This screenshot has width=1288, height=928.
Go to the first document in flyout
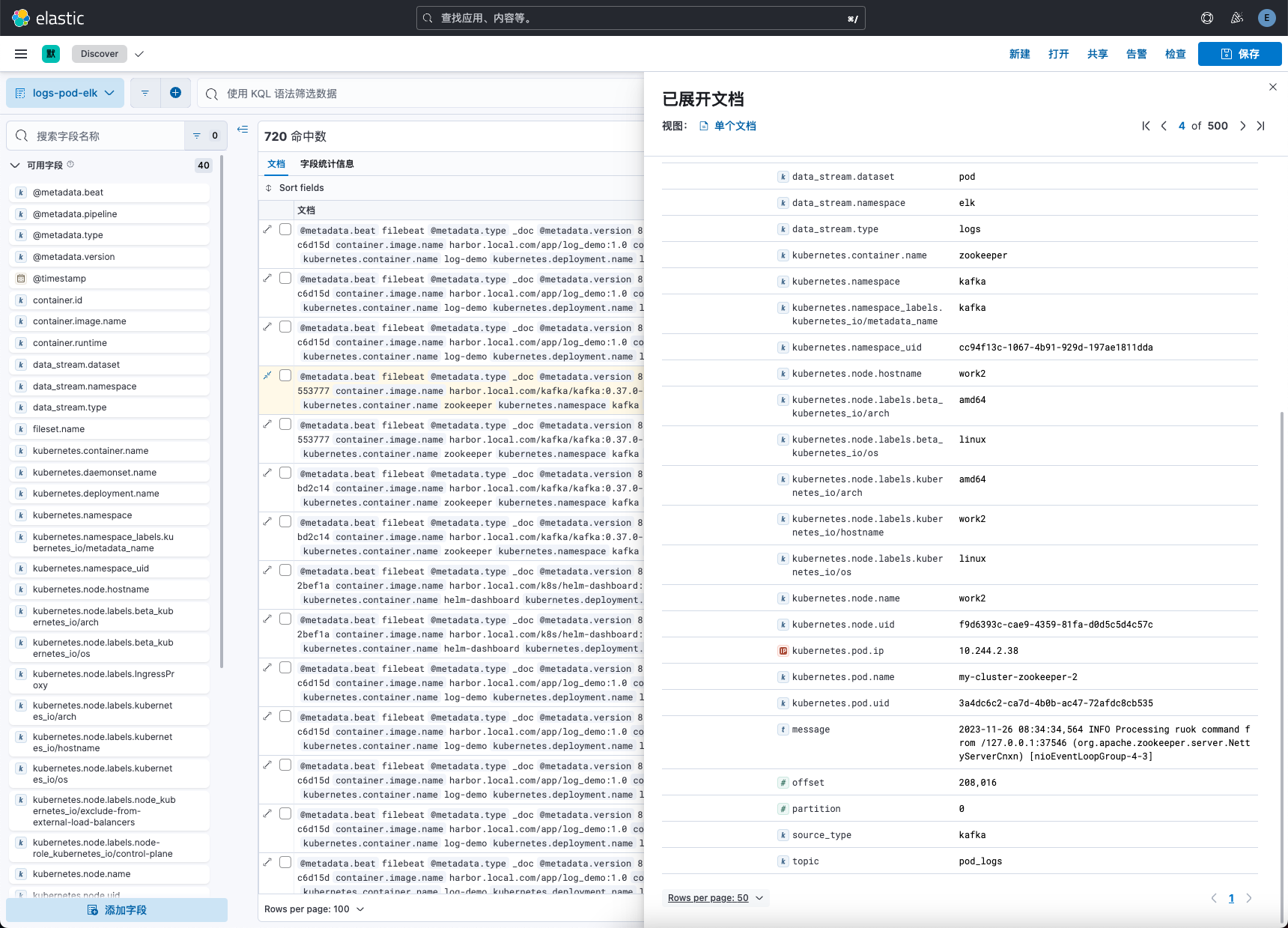1146,126
